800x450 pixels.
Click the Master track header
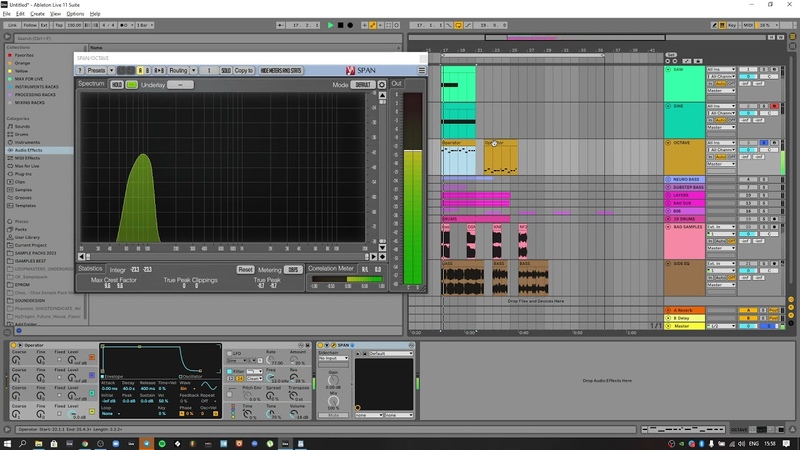click(x=684, y=326)
